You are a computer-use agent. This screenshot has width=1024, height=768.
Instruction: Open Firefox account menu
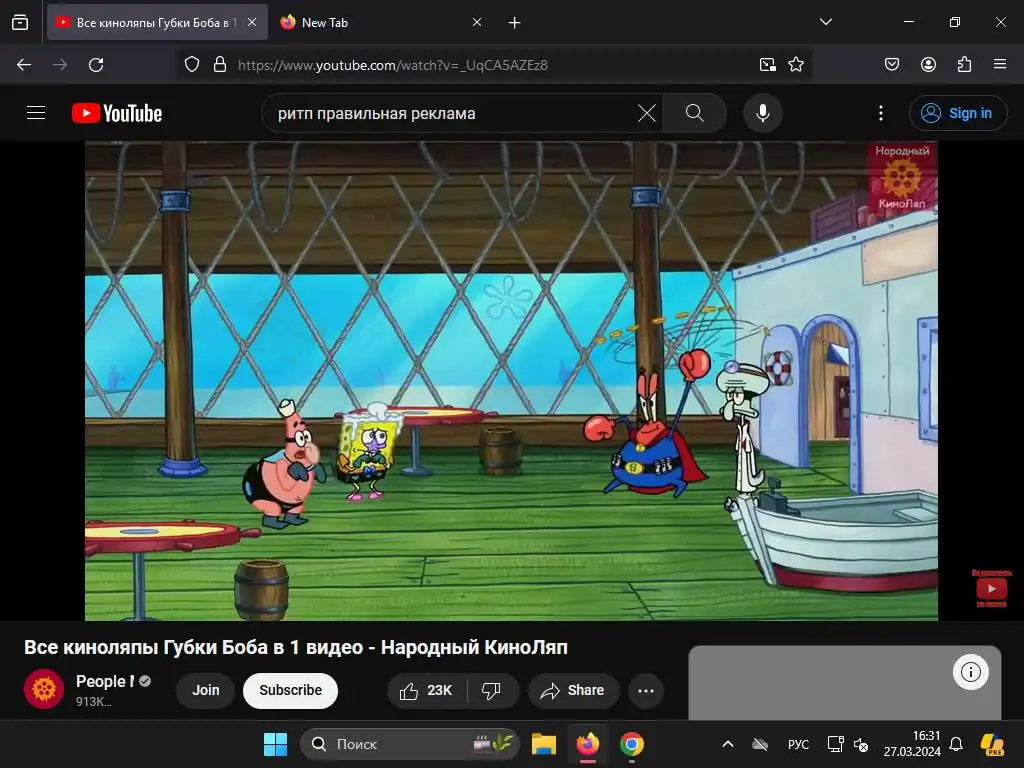tap(928, 65)
